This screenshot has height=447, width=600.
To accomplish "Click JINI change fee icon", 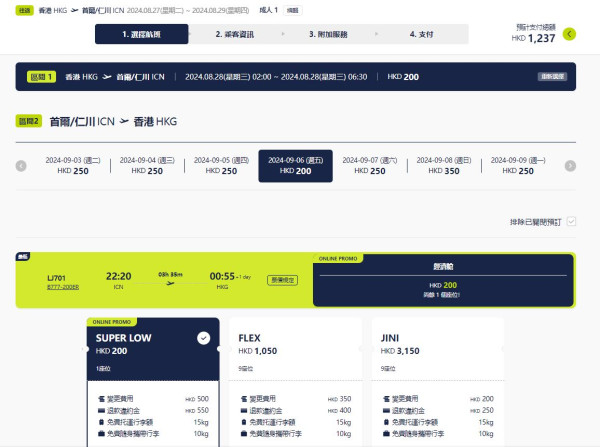I will pyautogui.click(x=386, y=399).
